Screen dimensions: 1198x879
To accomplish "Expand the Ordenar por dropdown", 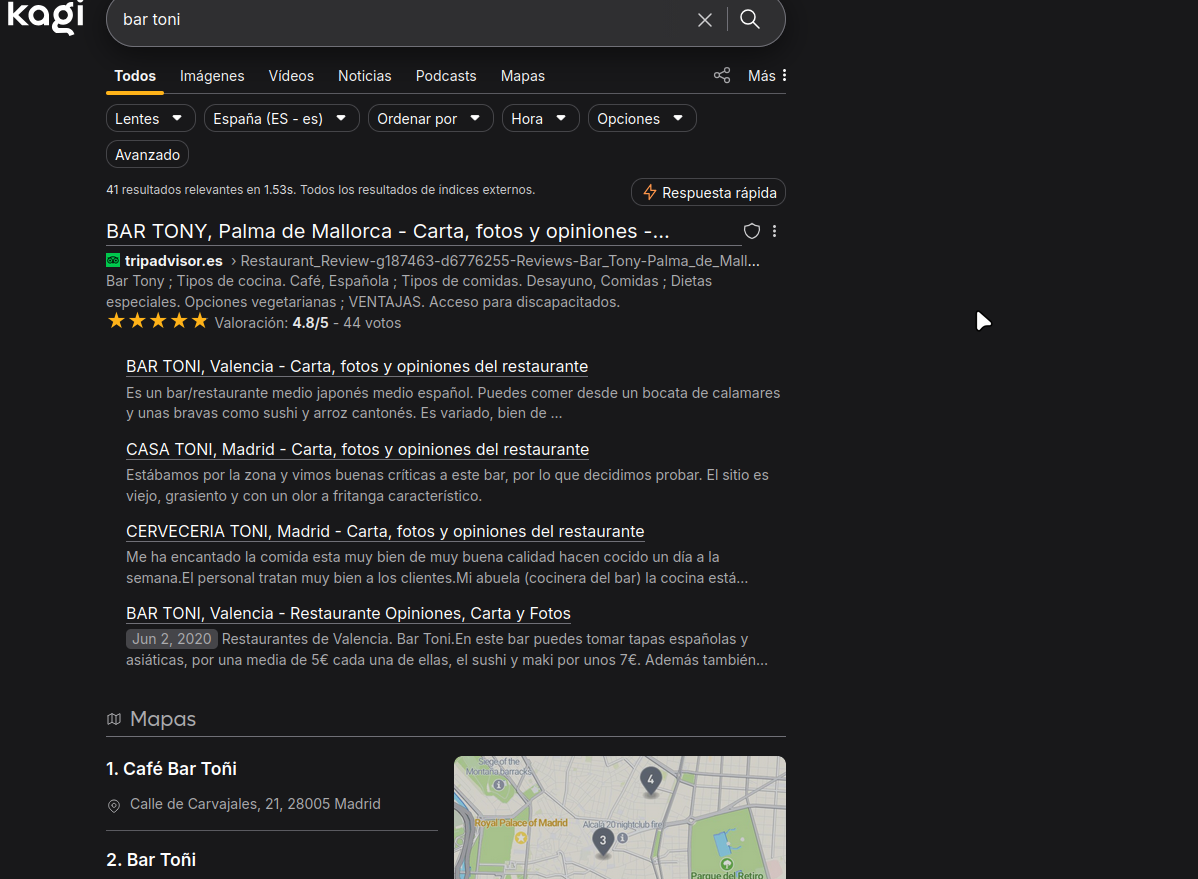I will click(430, 118).
